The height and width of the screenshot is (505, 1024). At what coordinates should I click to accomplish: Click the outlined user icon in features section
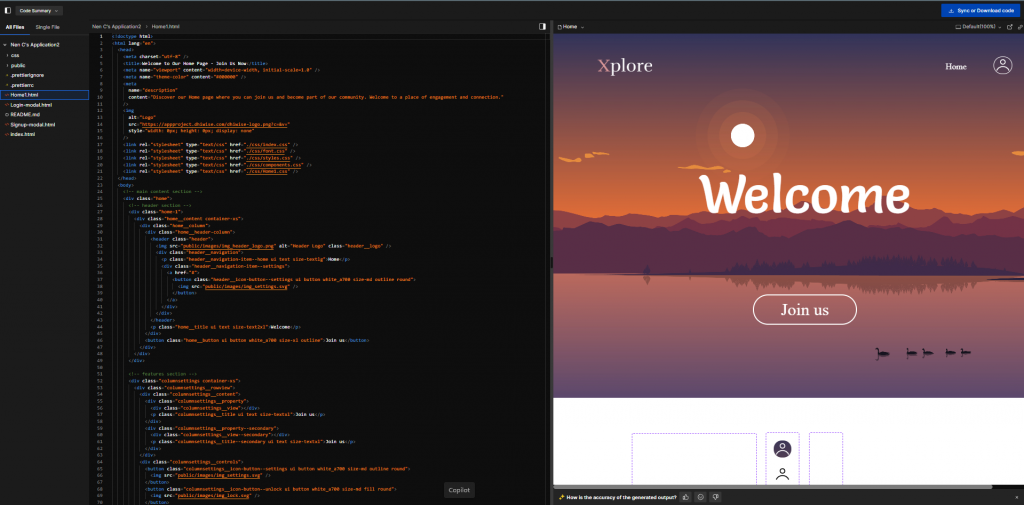click(782, 475)
